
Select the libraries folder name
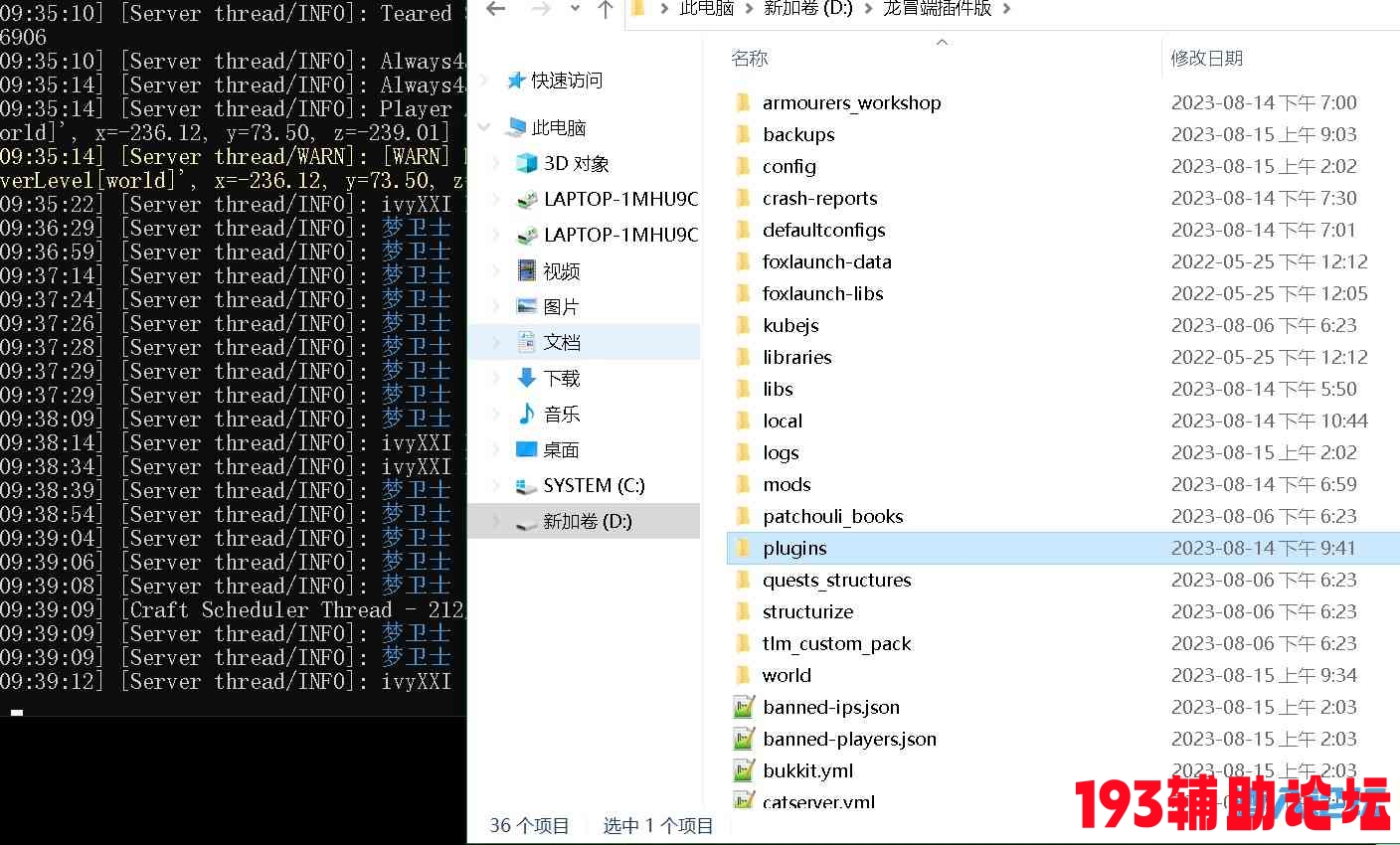pos(797,357)
